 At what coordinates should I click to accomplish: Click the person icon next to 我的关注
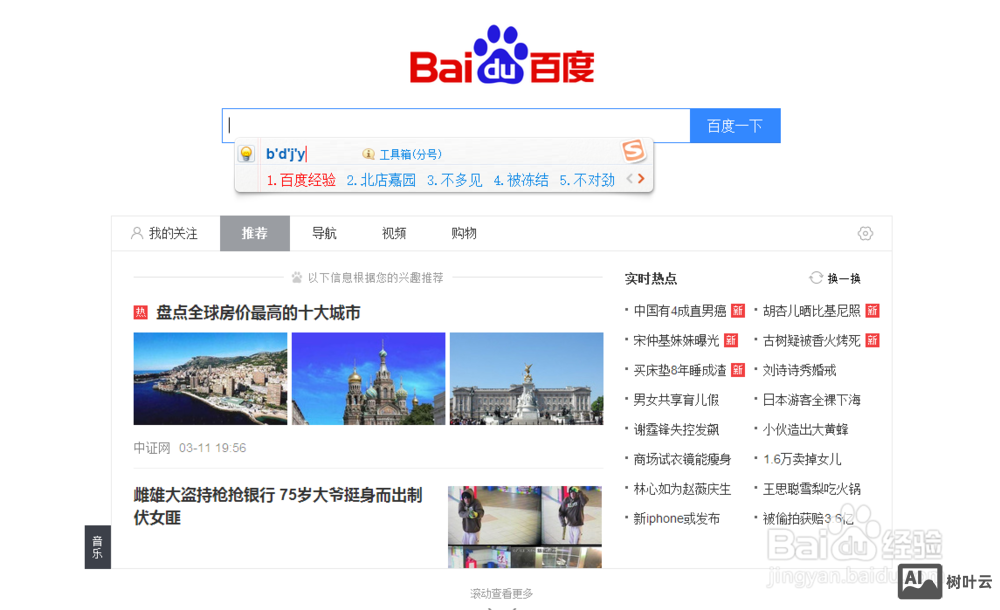click(x=136, y=233)
